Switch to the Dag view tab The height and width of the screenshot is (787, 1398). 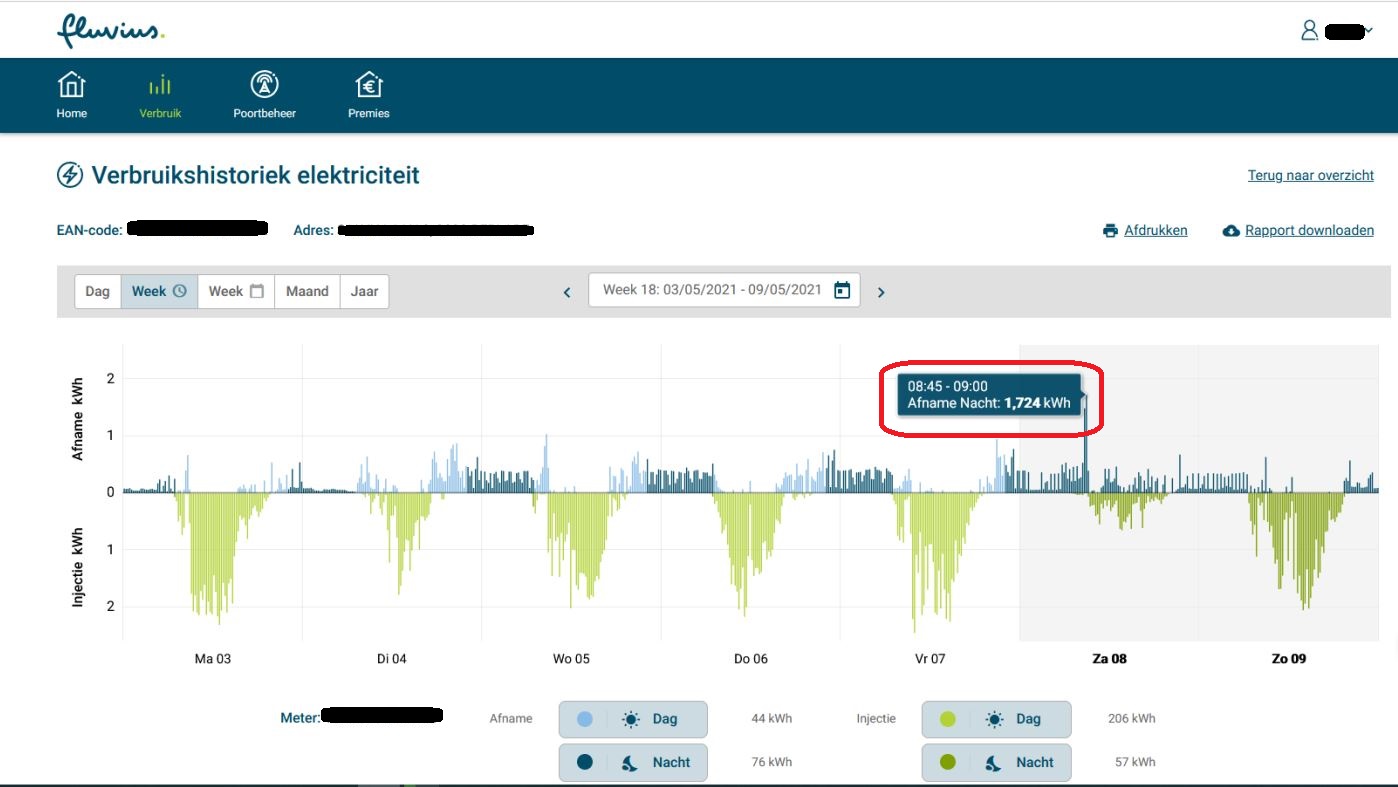click(x=98, y=291)
